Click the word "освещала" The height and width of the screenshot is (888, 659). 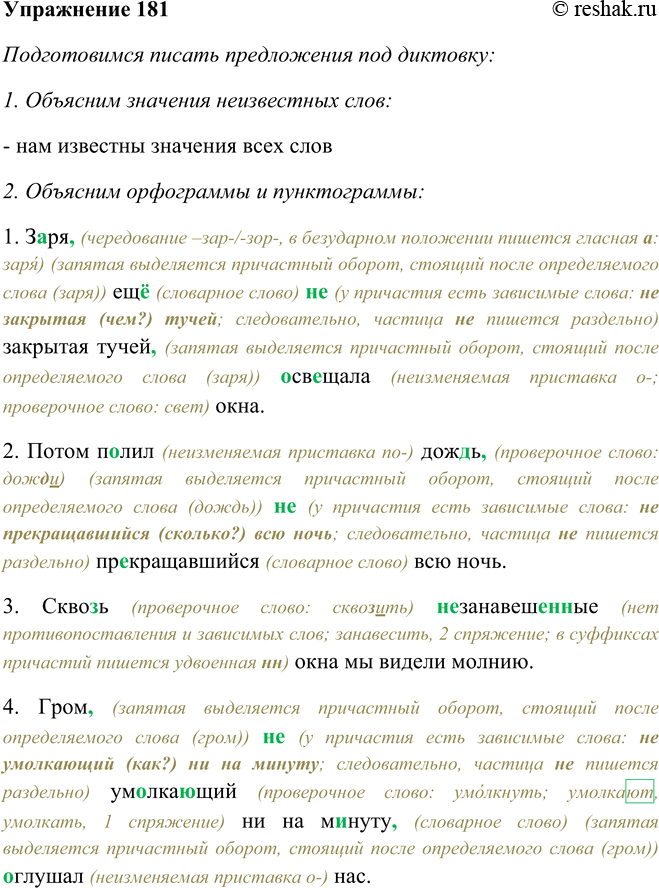coord(326,377)
